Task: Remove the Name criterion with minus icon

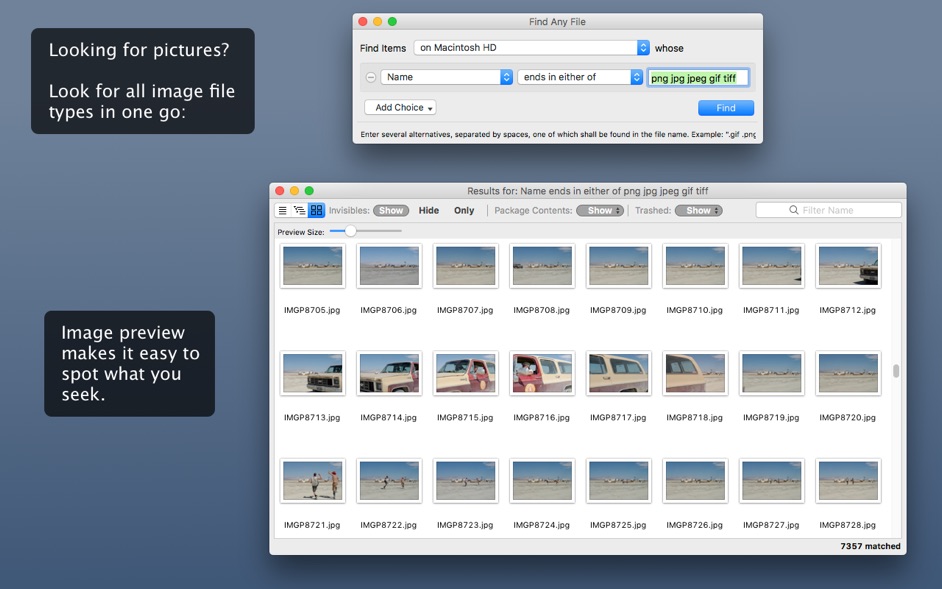Action: pos(369,76)
